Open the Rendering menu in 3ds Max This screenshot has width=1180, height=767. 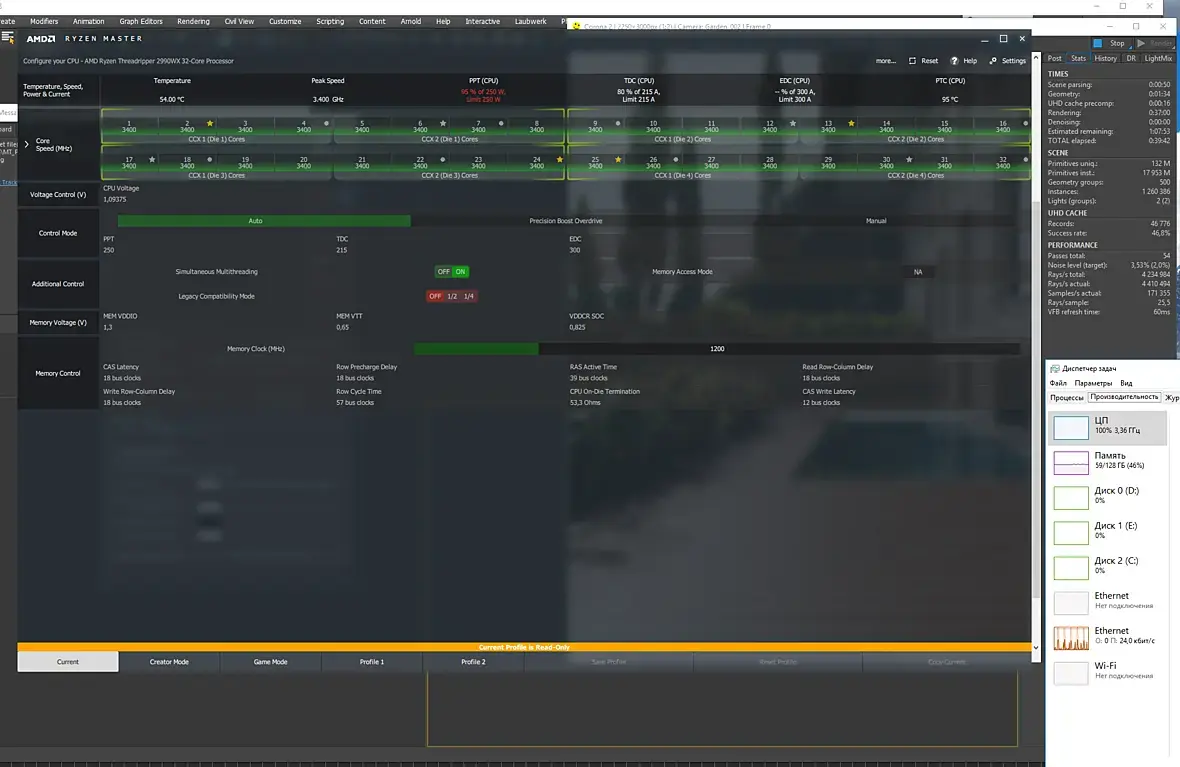[x=193, y=21]
